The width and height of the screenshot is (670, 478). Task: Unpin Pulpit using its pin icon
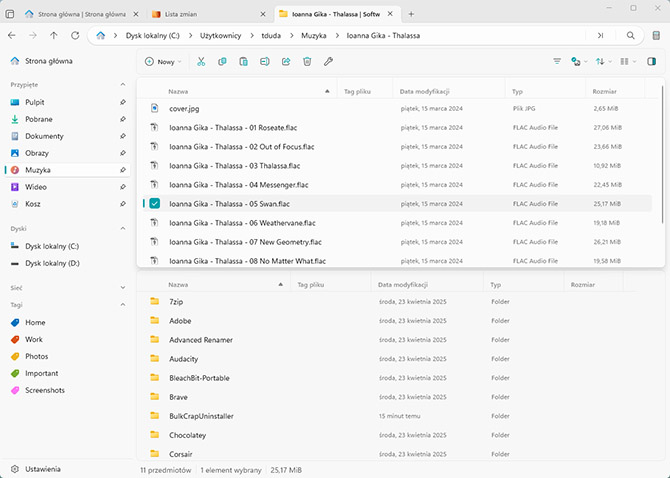(123, 102)
